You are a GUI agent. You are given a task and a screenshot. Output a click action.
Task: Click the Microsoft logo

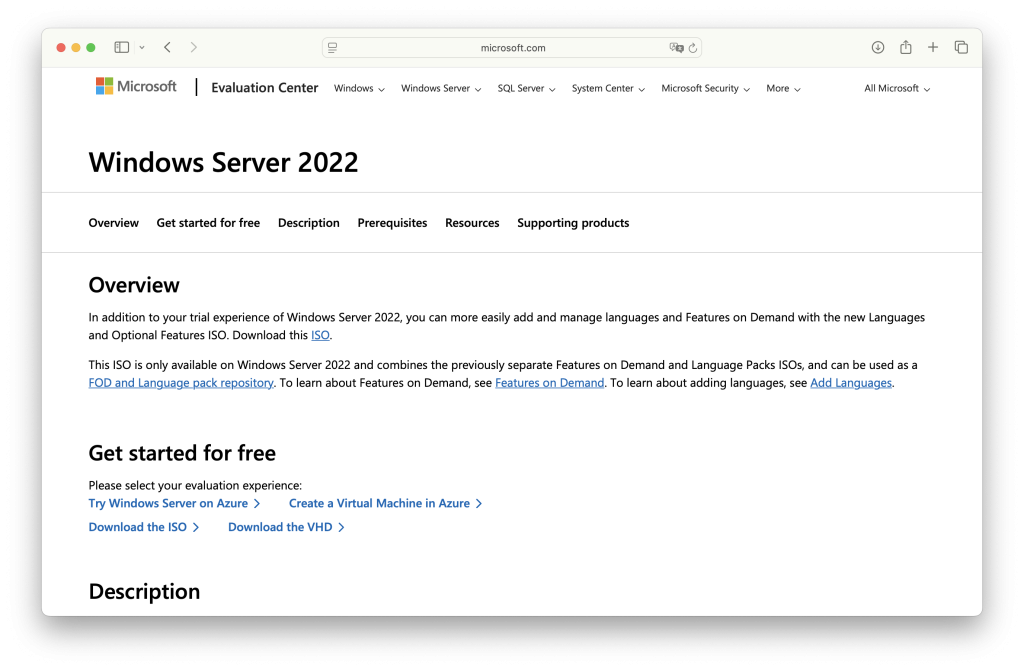click(136, 87)
